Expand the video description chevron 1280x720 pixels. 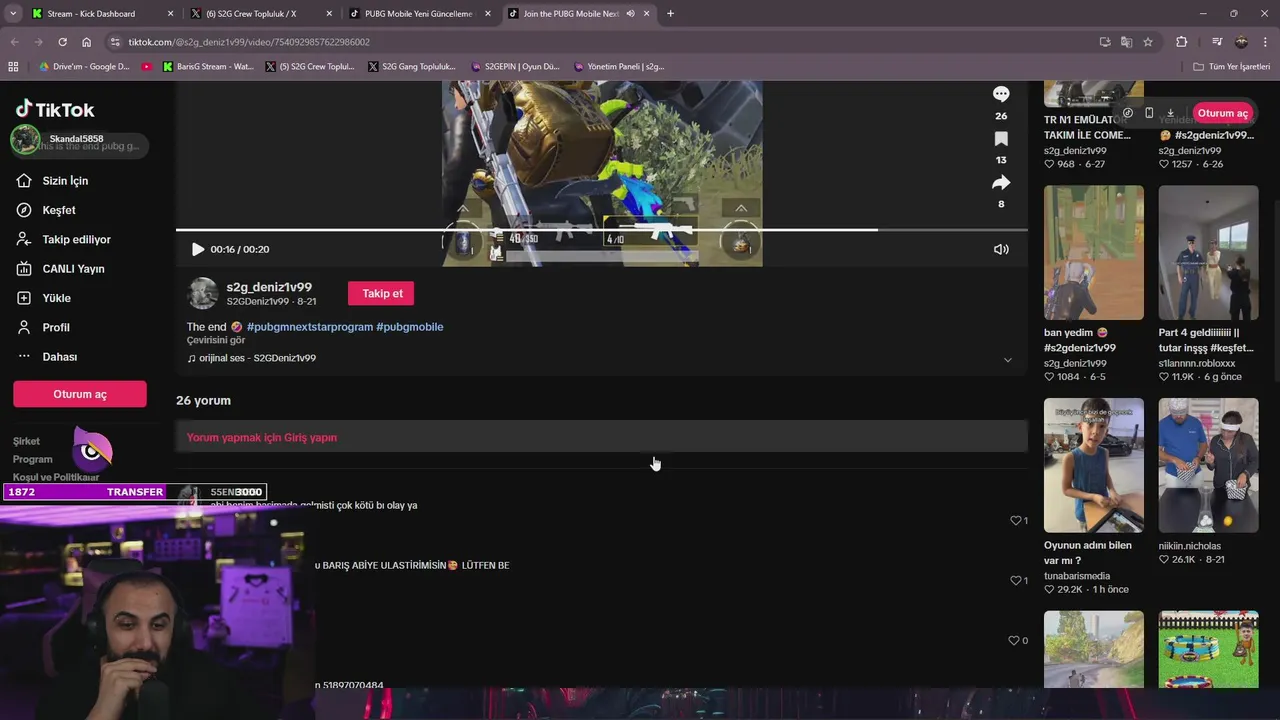(1007, 360)
